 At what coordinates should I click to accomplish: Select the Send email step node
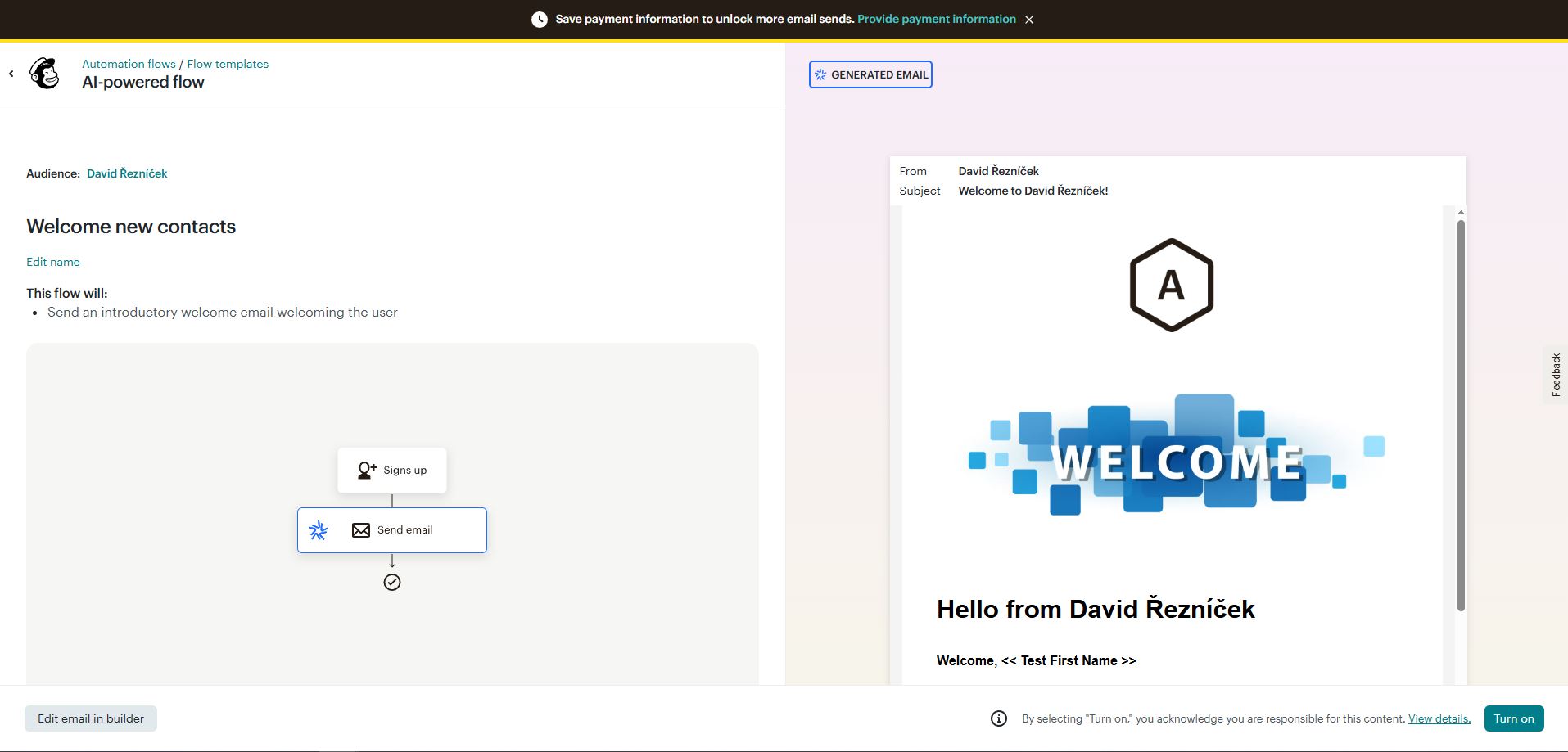click(x=392, y=530)
